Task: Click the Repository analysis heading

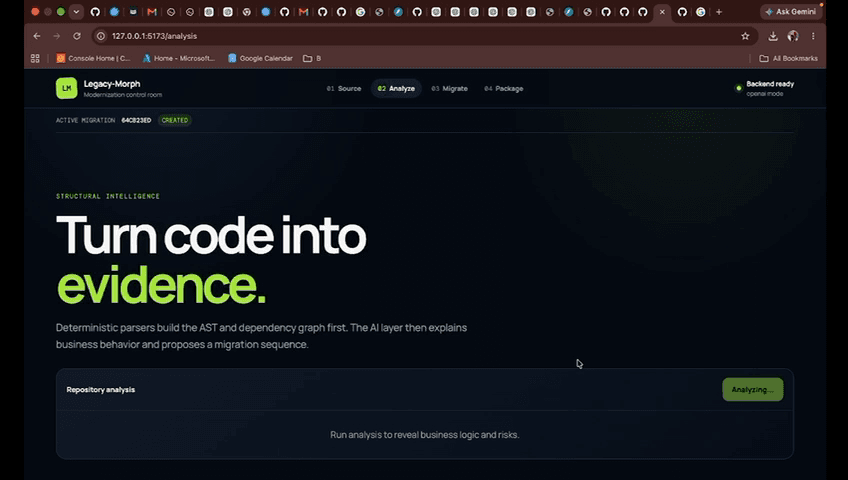Action: (x=101, y=390)
